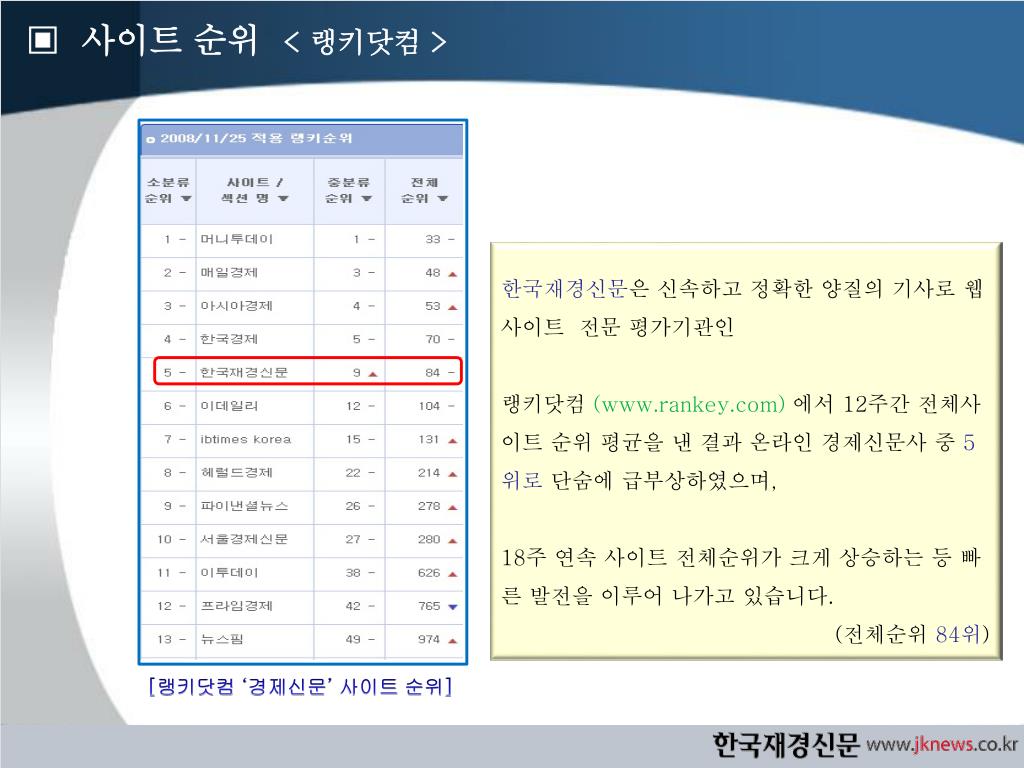
Task: Click red up arrow beside 131 (ibtimes korea)
Action: pos(453,441)
